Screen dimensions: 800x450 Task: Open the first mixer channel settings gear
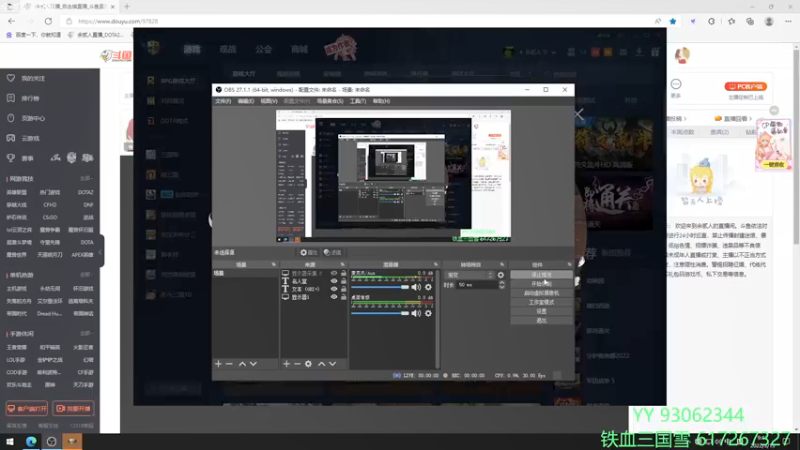click(x=429, y=287)
